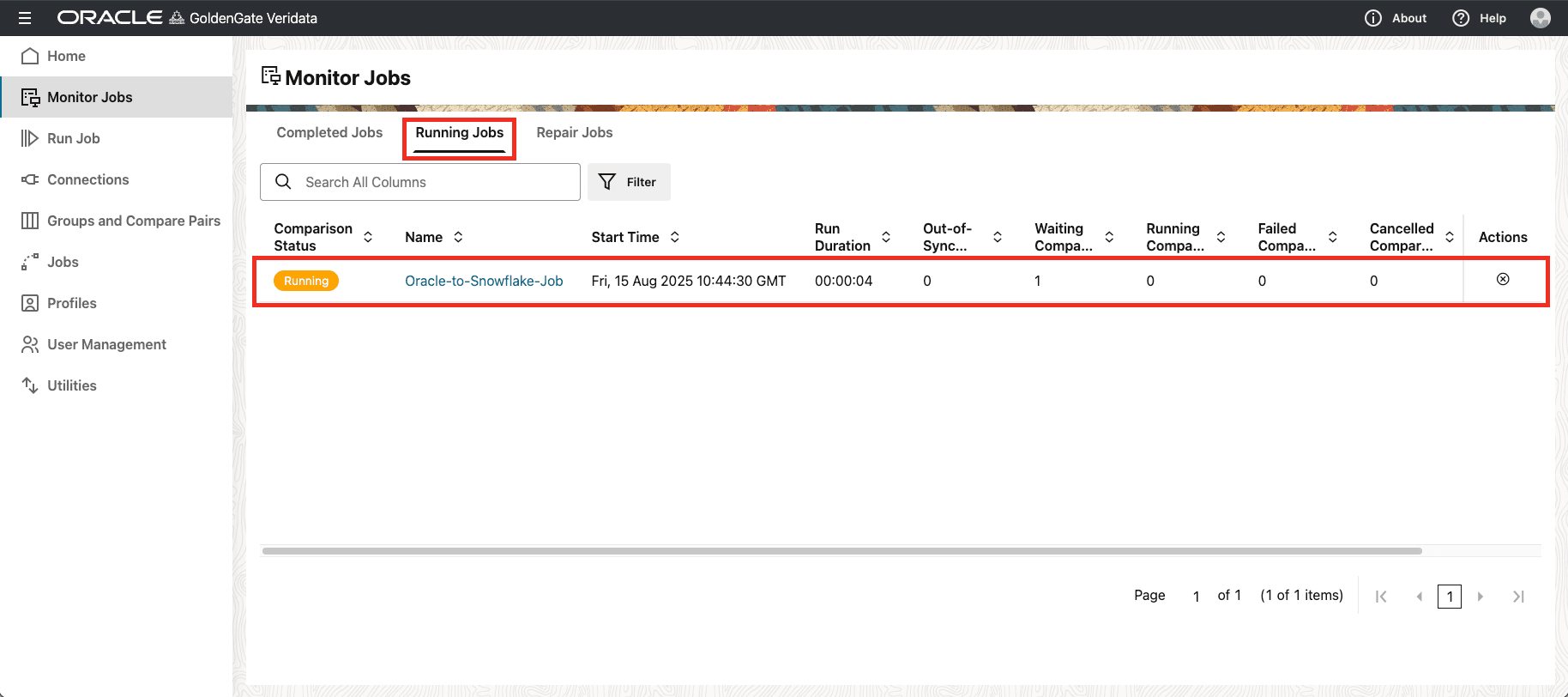Select page number 1 button
This screenshot has height=697, width=1568.
1450,597
